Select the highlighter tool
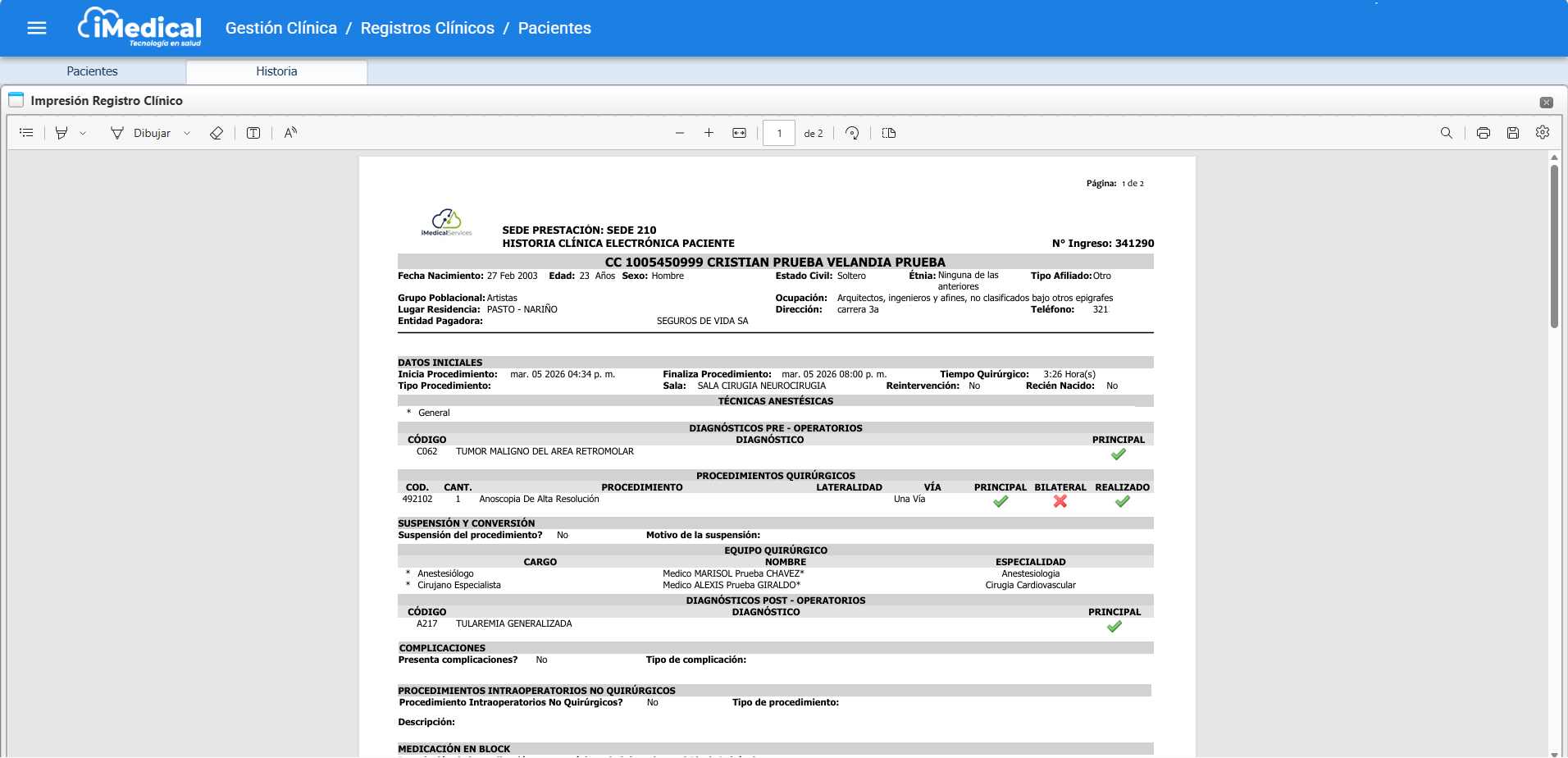Viewport: 1568px width, 758px height. [62, 133]
